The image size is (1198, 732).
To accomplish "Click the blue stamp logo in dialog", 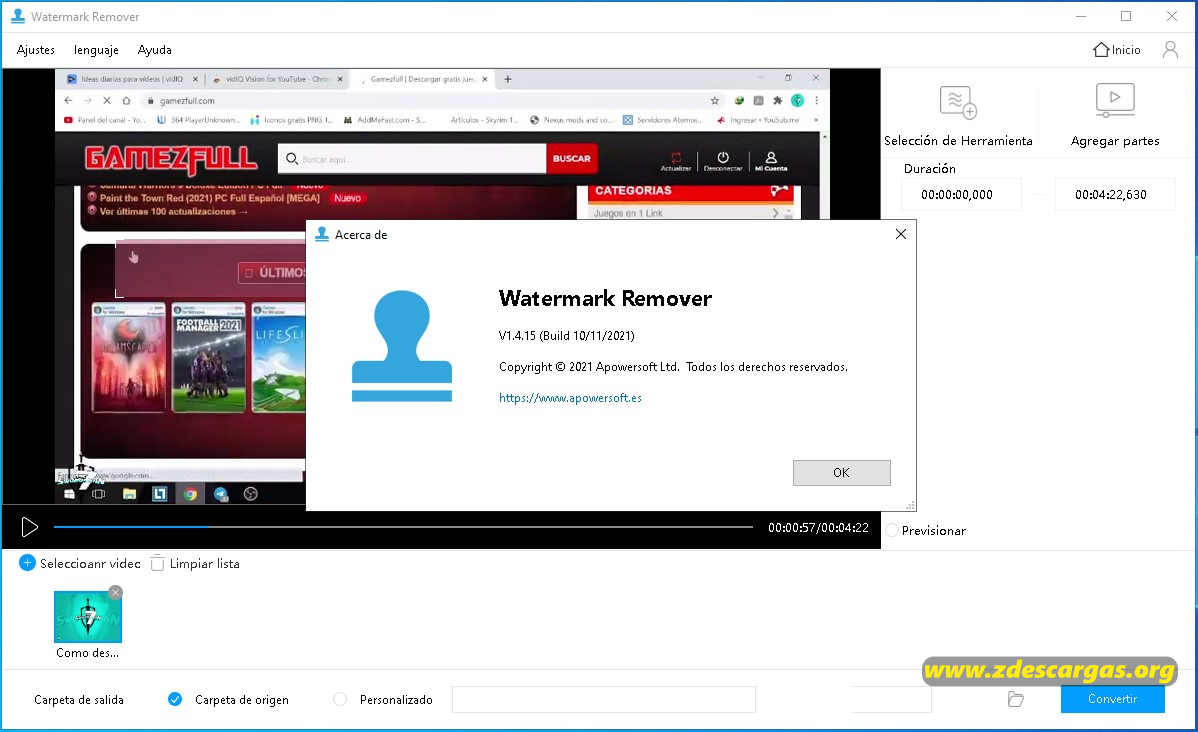I will click(x=402, y=346).
